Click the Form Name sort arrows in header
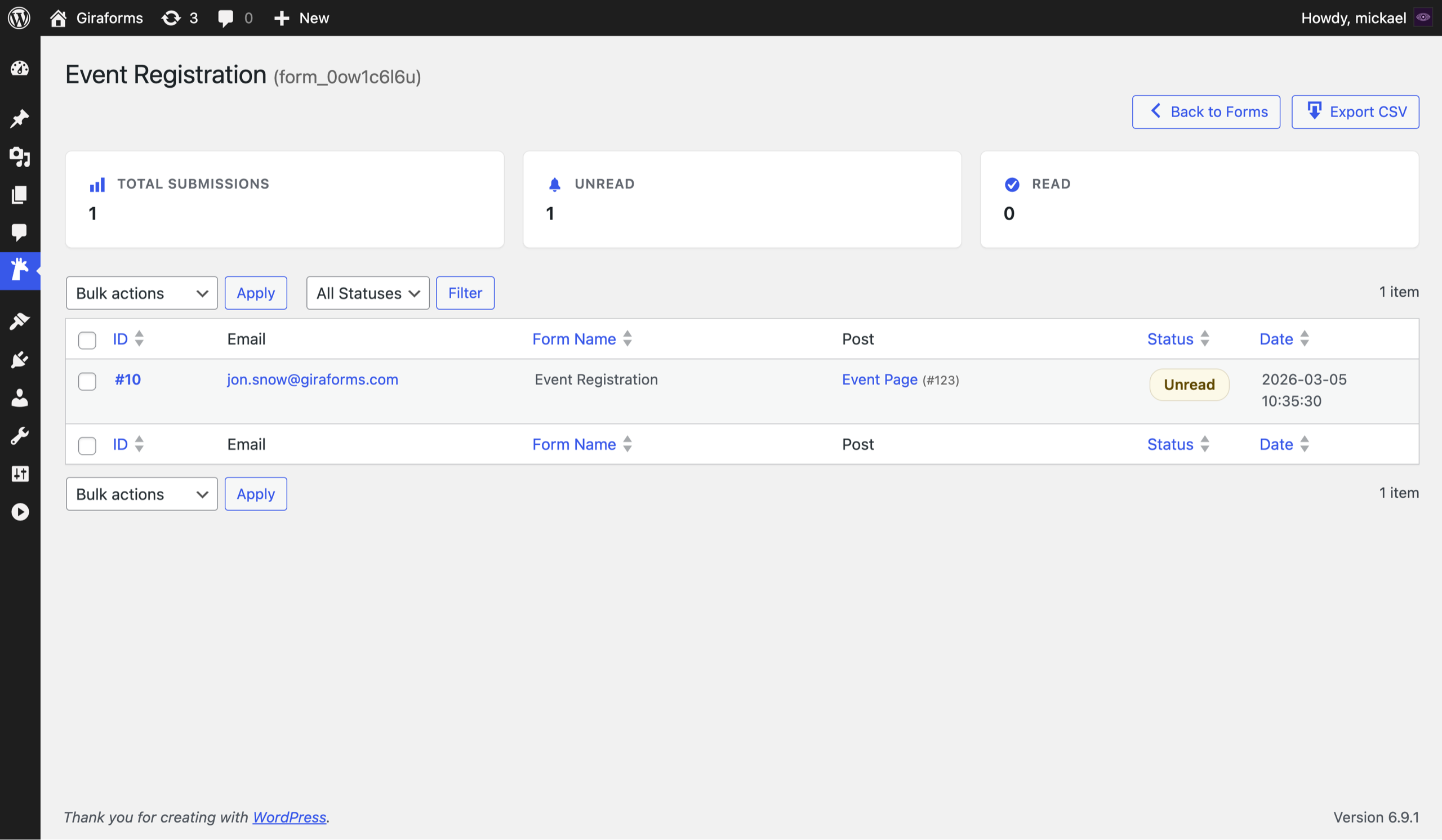Viewport: 1442px width, 840px height. point(627,338)
